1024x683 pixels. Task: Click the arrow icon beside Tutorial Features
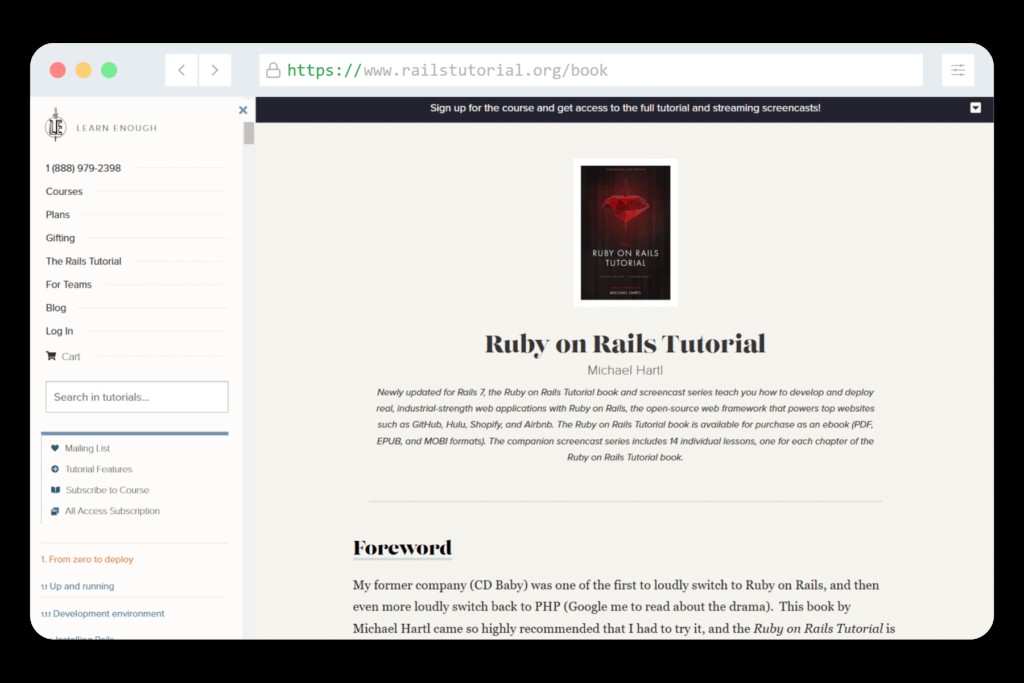coord(55,469)
